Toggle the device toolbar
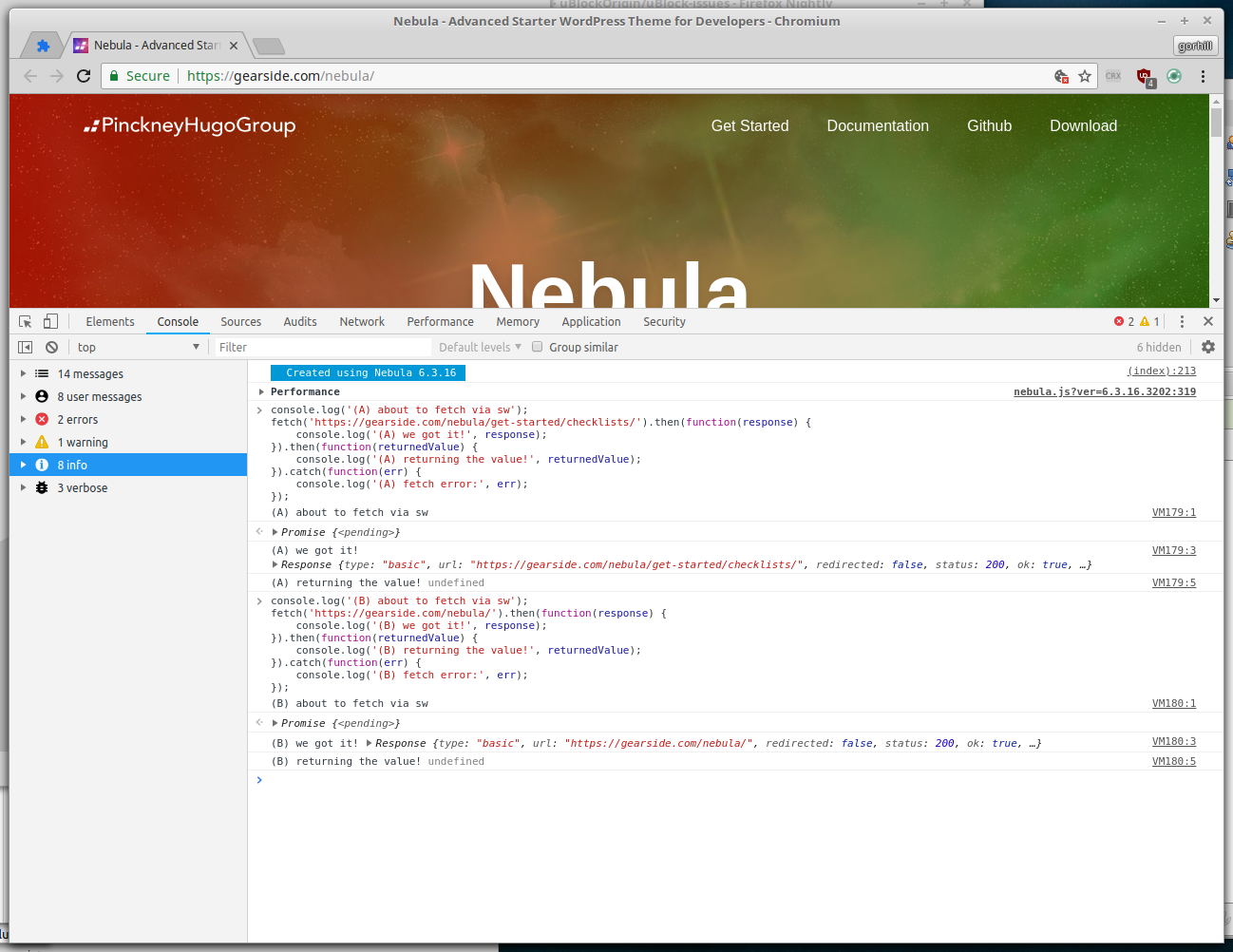 click(x=50, y=321)
